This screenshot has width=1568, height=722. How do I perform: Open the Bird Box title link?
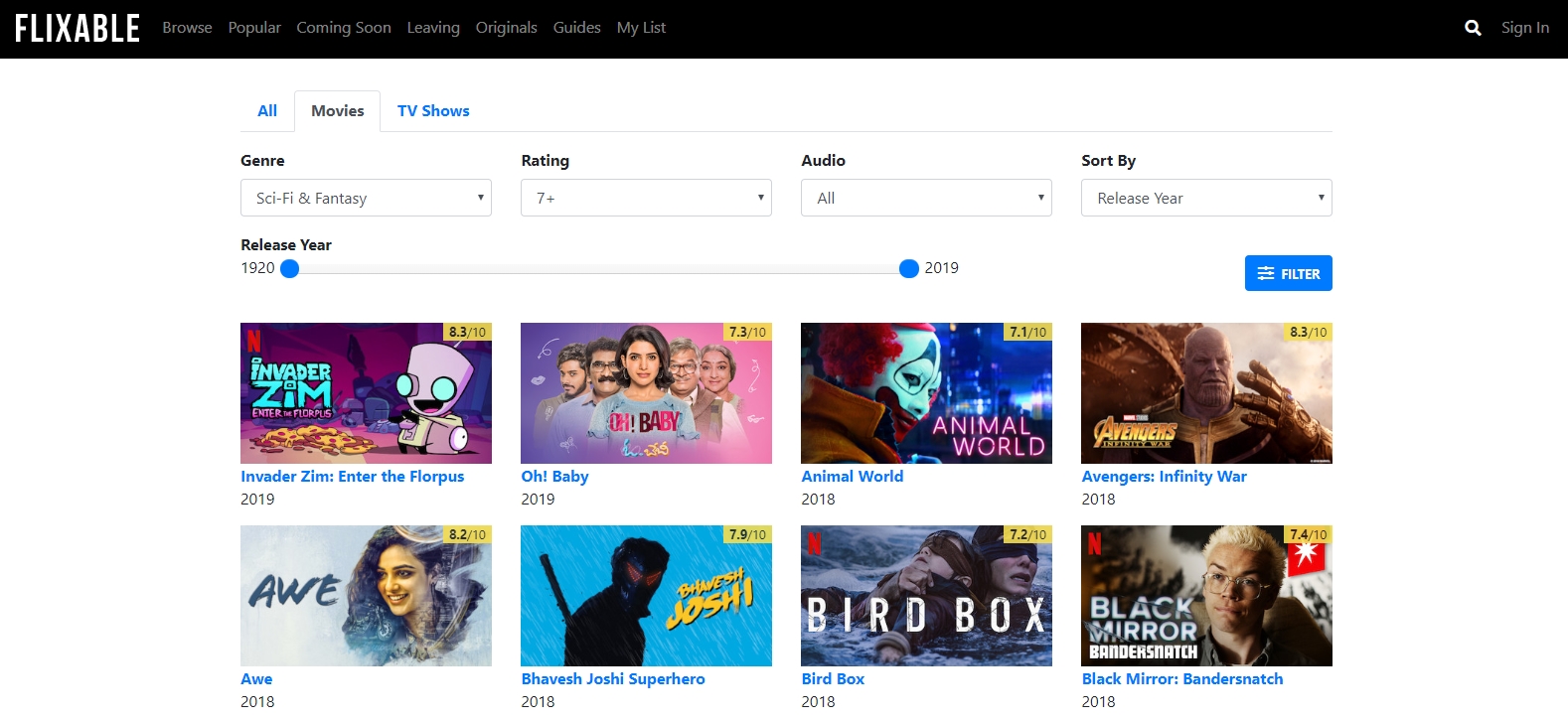pyautogui.click(x=833, y=679)
